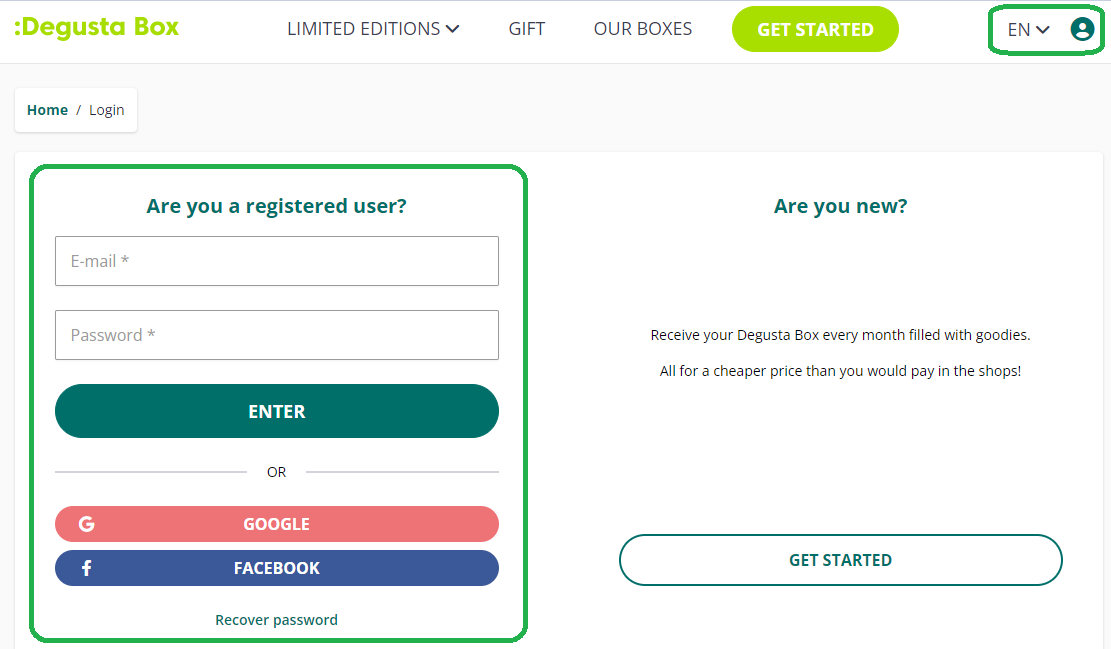This screenshot has height=649, width=1111.
Task: Click the Google 'G' logo icon
Action: (87, 524)
